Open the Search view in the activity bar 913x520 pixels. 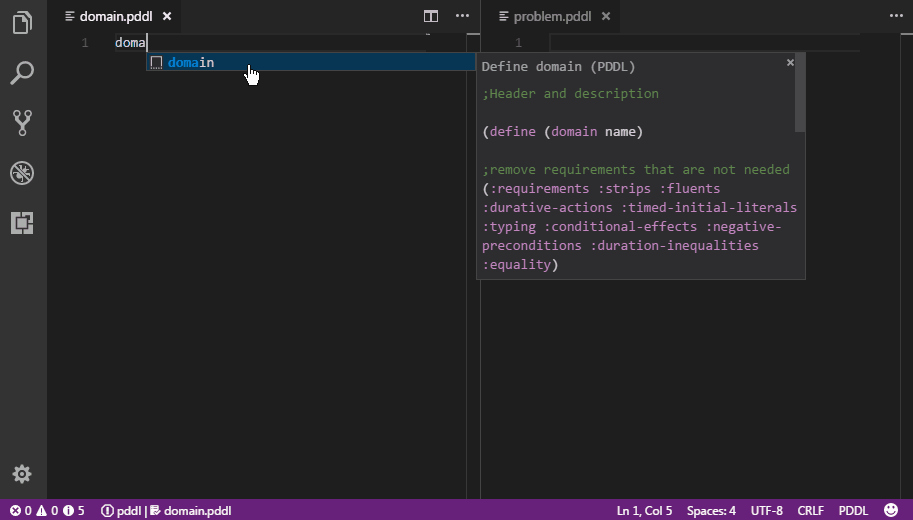pos(22,73)
